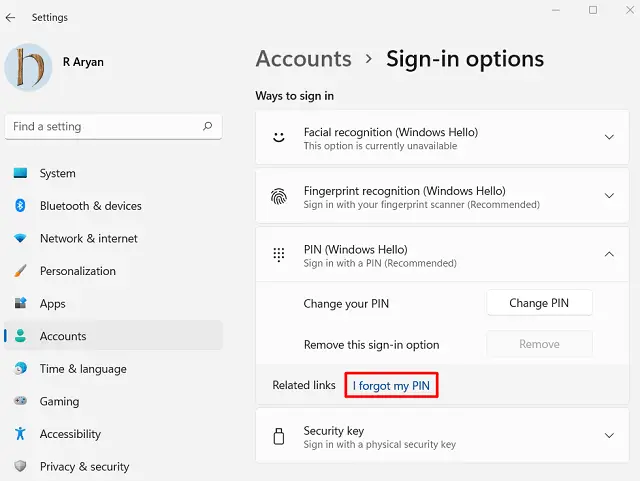Click the 'R Aryan' account name
This screenshot has height=481, width=640.
click(x=83, y=62)
